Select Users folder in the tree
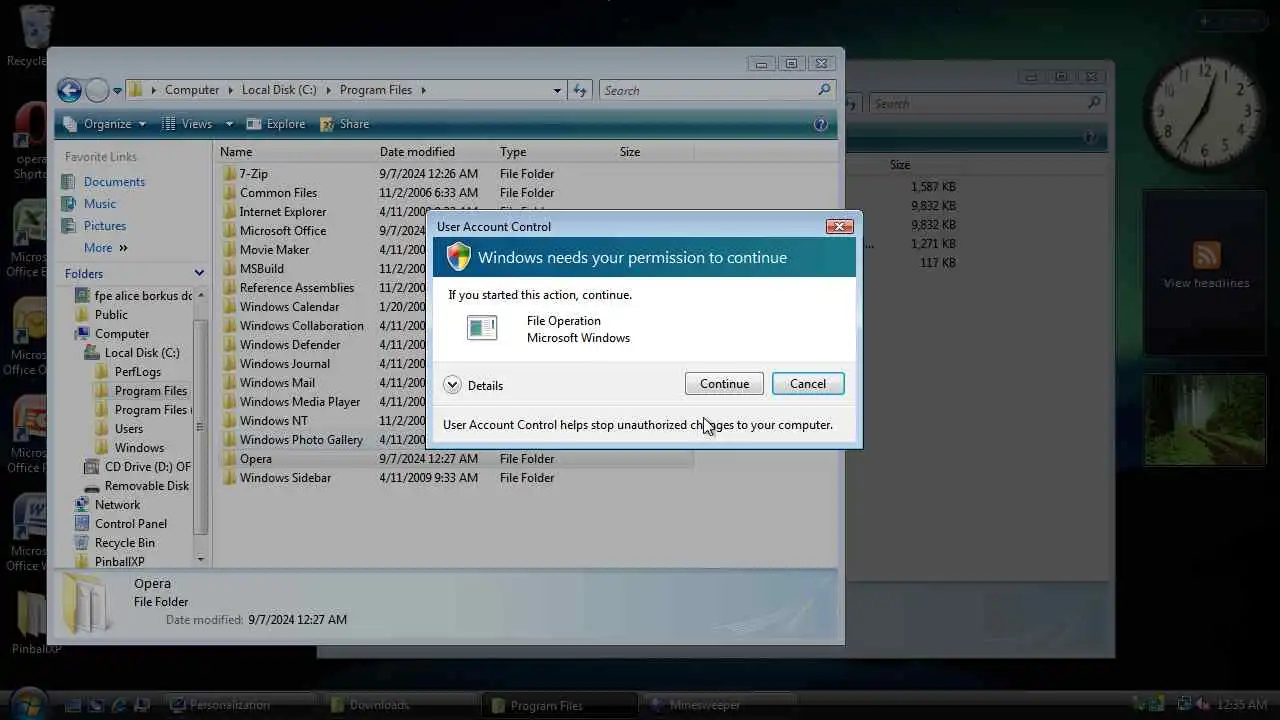This screenshot has width=1280, height=720. [129, 429]
